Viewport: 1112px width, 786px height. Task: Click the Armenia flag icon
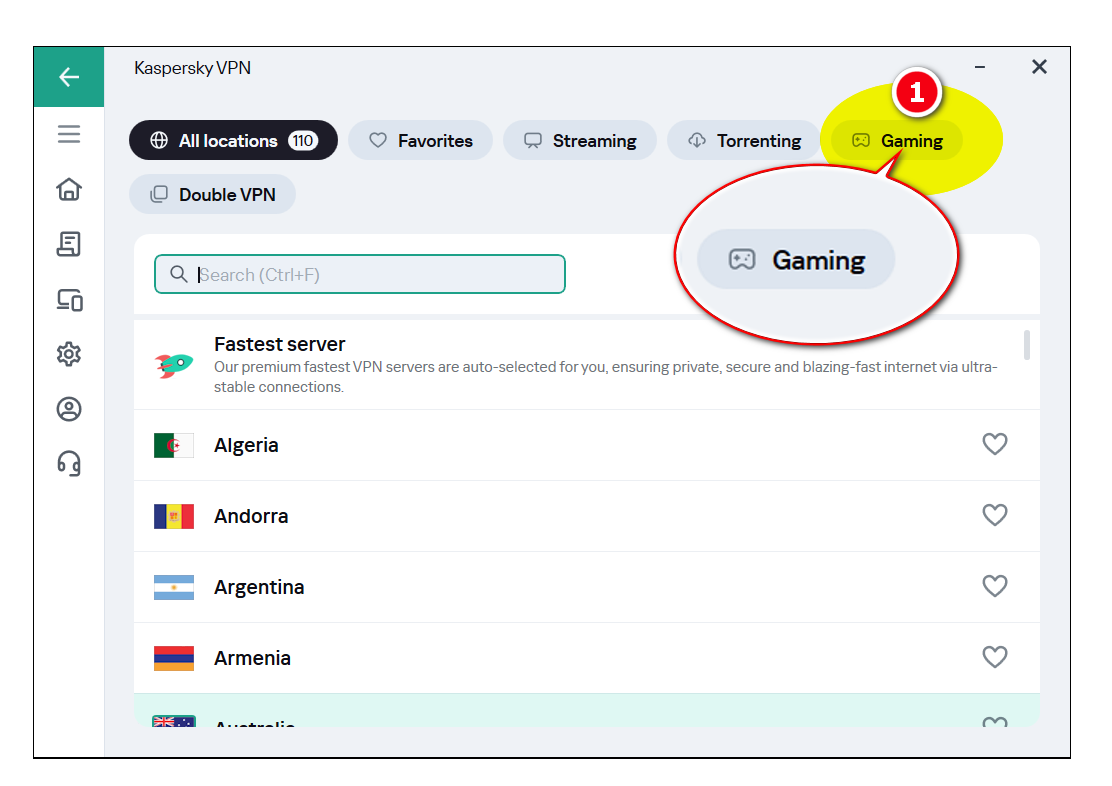(x=174, y=658)
